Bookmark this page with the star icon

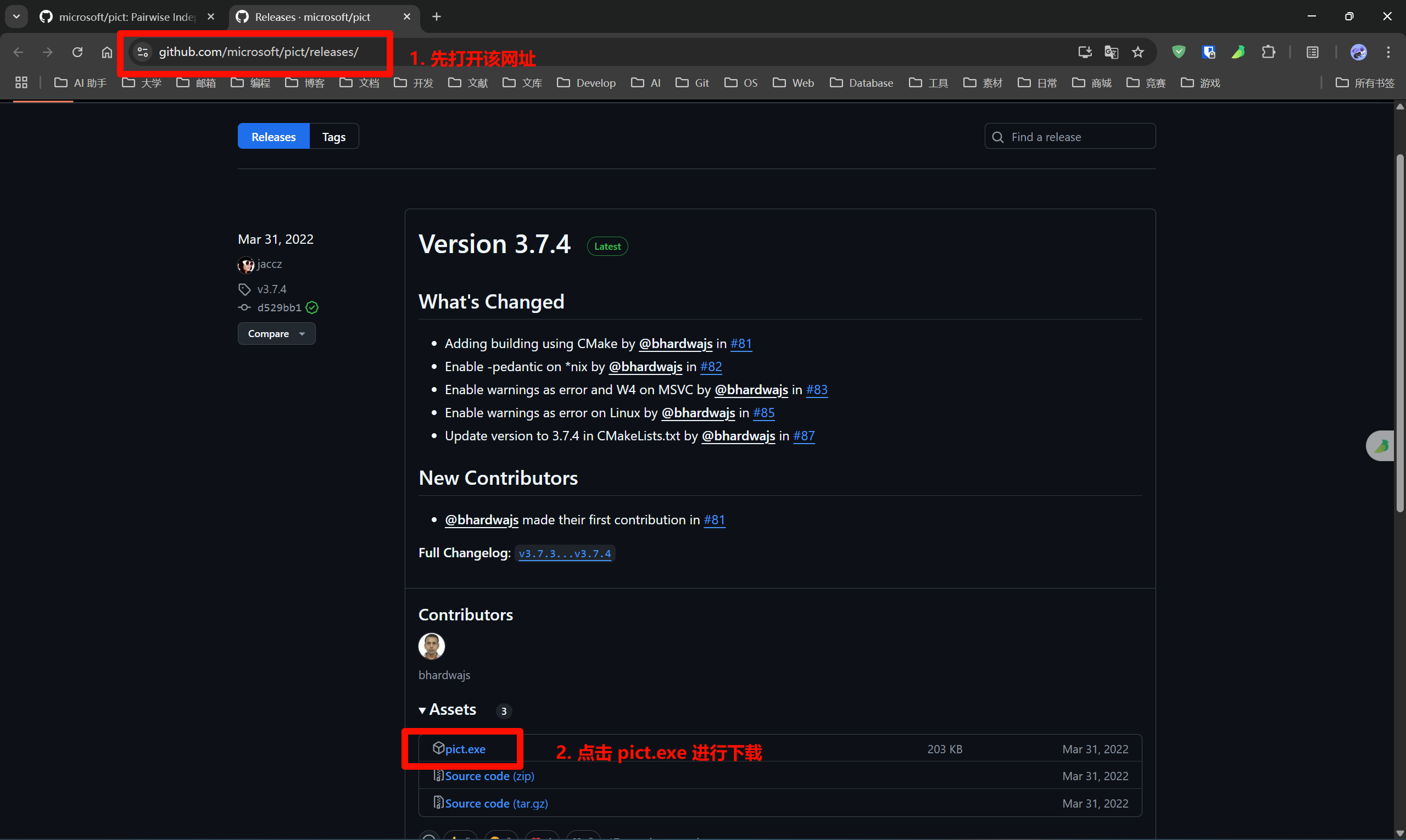[x=1137, y=52]
